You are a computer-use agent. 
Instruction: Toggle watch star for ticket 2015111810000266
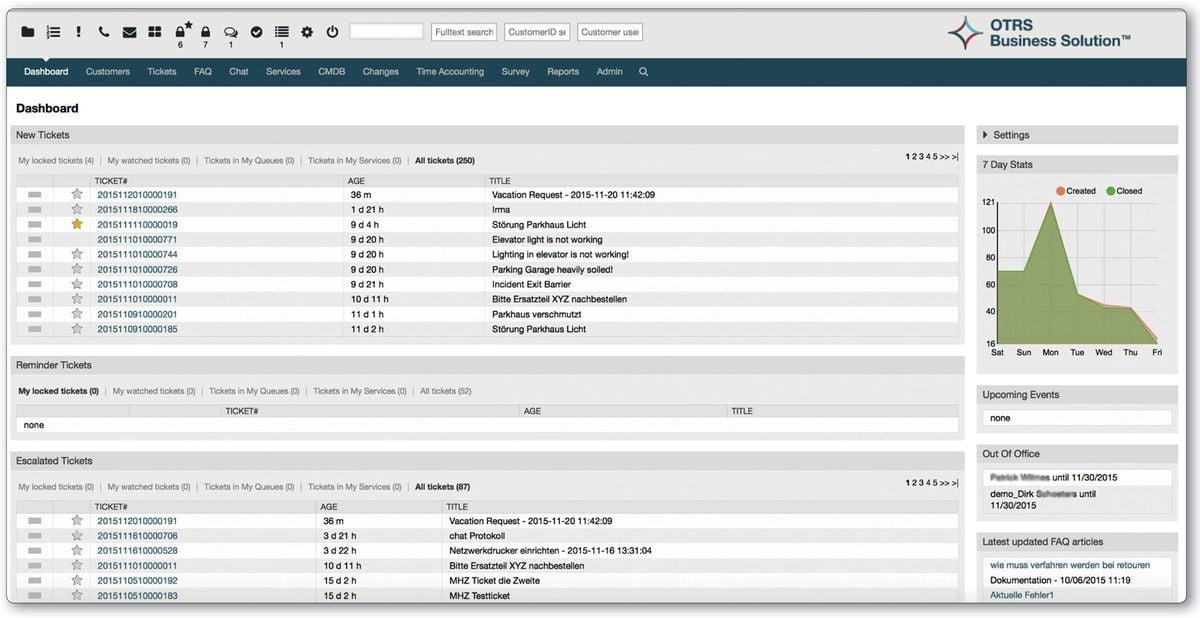pyautogui.click(x=77, y=209)
